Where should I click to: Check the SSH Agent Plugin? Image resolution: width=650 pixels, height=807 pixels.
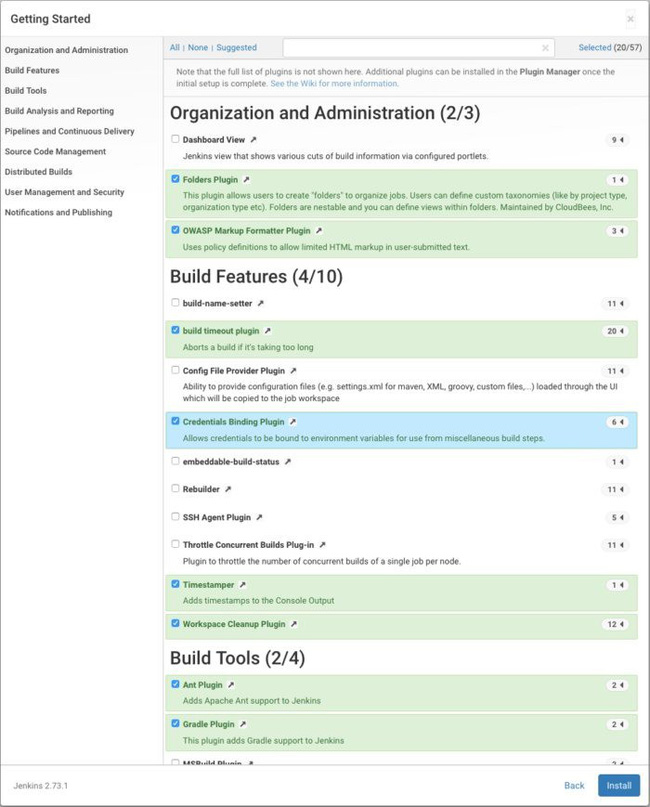point(175,517)
